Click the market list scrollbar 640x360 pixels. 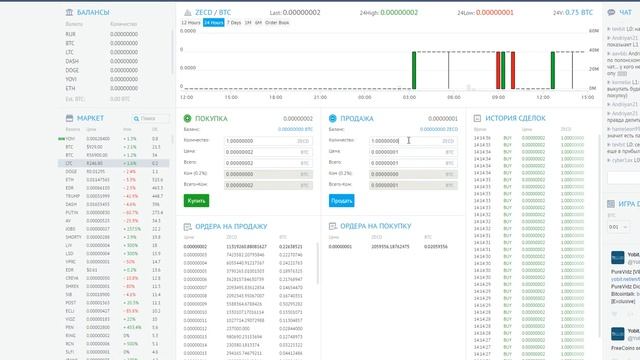click(172, 141)
